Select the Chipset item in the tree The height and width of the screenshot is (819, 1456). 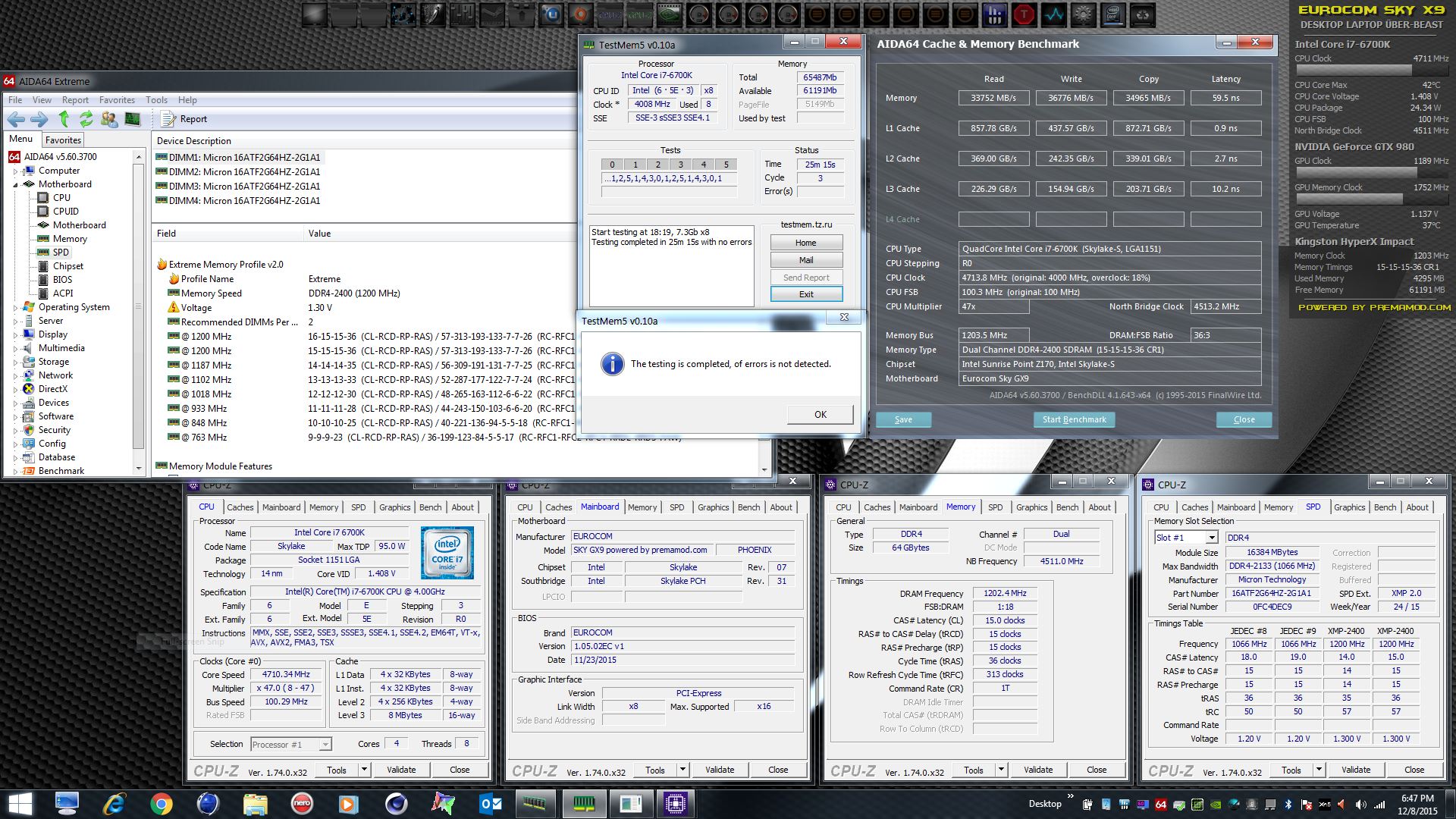click(67, 266)
